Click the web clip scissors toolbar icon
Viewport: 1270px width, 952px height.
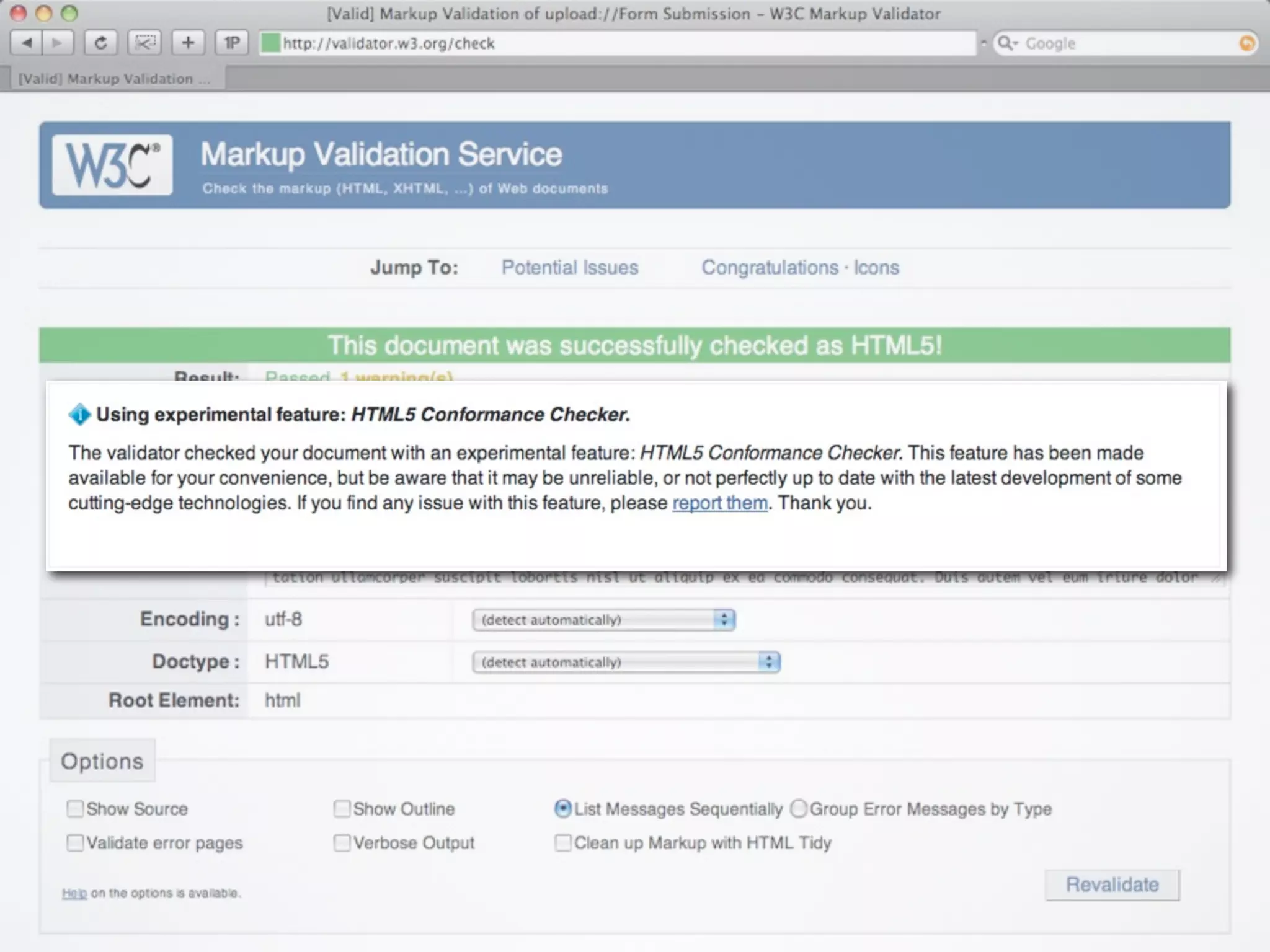tap(144, 43)
